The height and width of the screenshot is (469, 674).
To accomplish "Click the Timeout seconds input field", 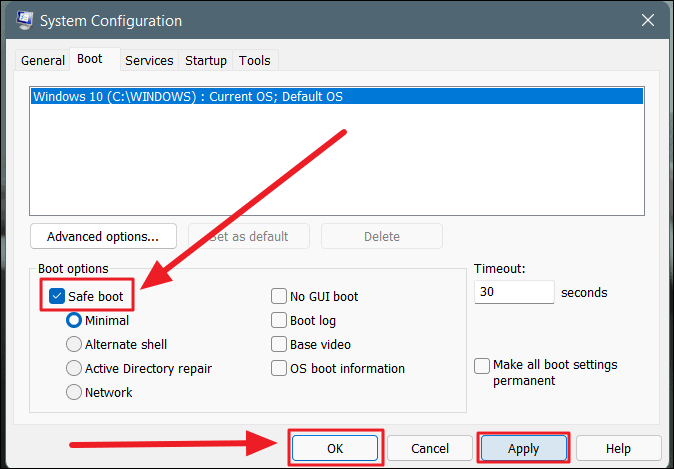I will click(x=514, y=292).
